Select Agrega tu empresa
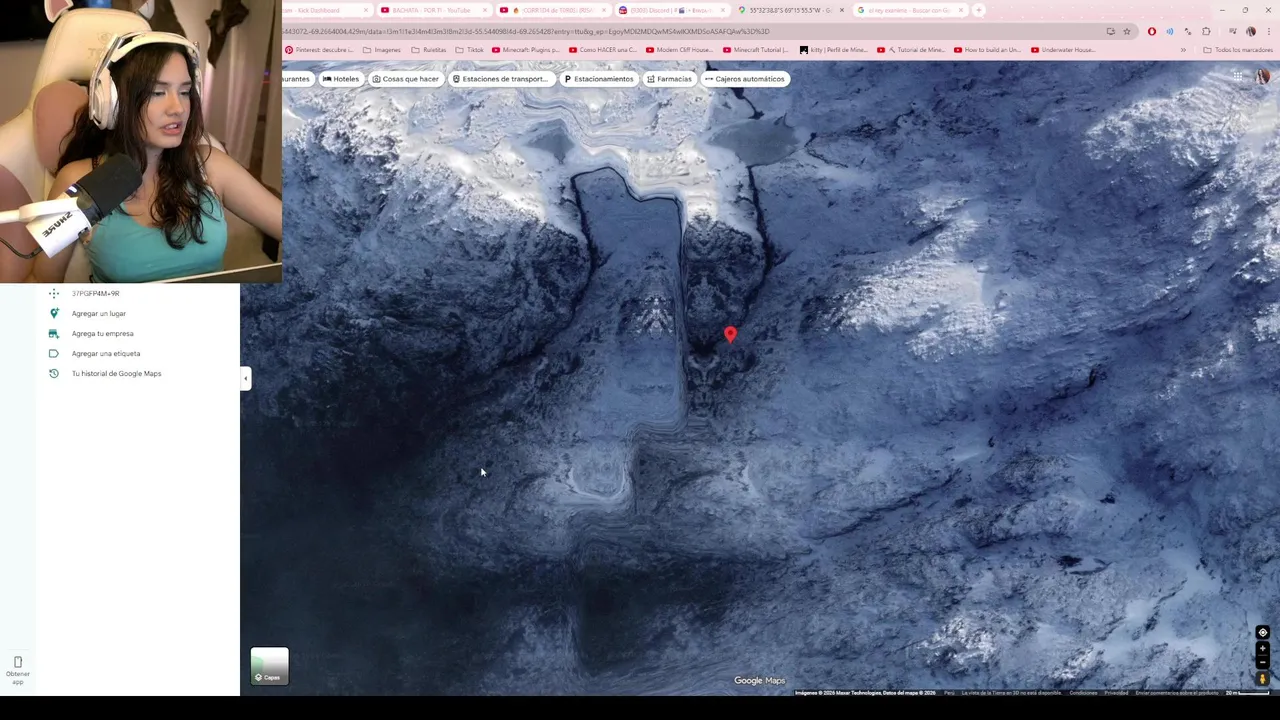The height and width of the screenshot is (720, 1280). click(x=102, y=334)
